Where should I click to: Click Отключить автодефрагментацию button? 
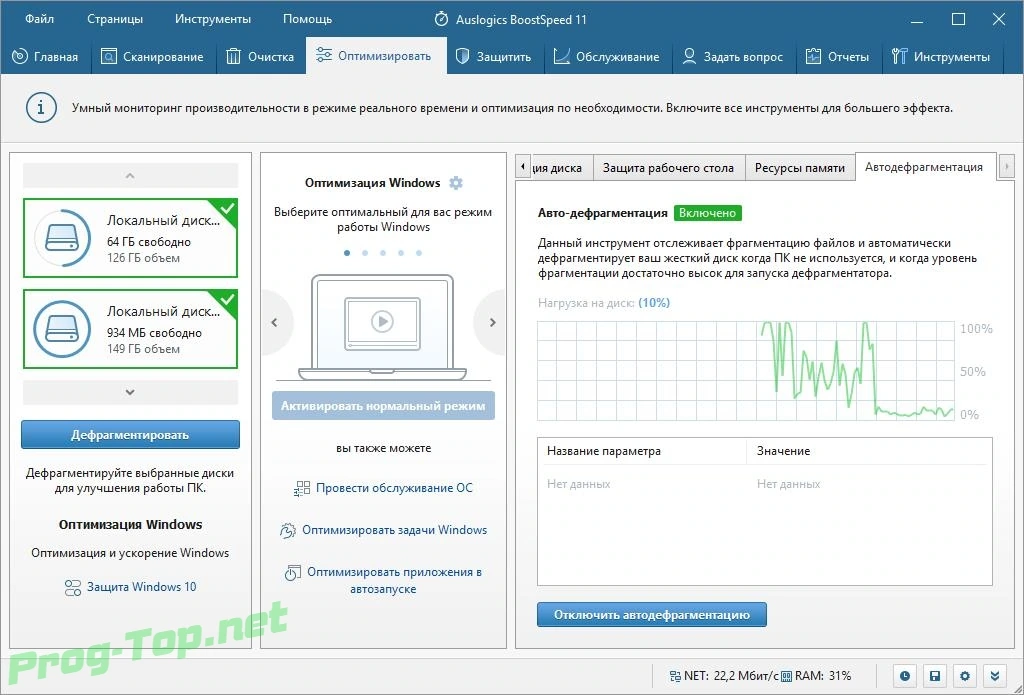(652, 615)
